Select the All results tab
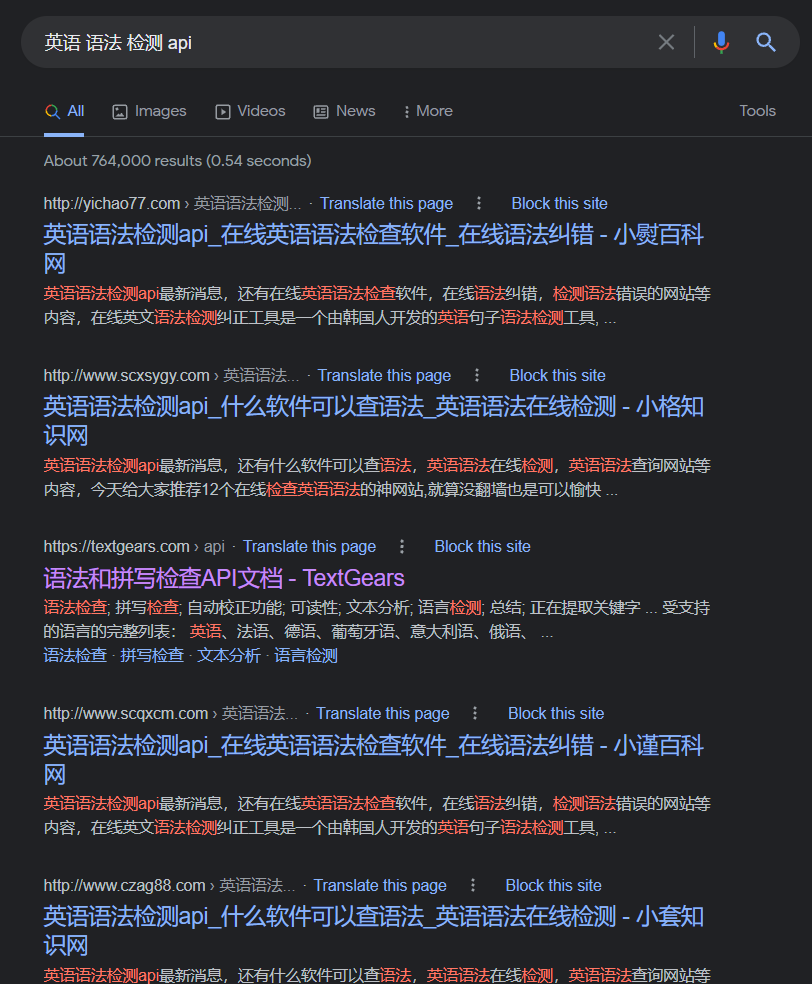The image size is (812, 984). [64, 111]
